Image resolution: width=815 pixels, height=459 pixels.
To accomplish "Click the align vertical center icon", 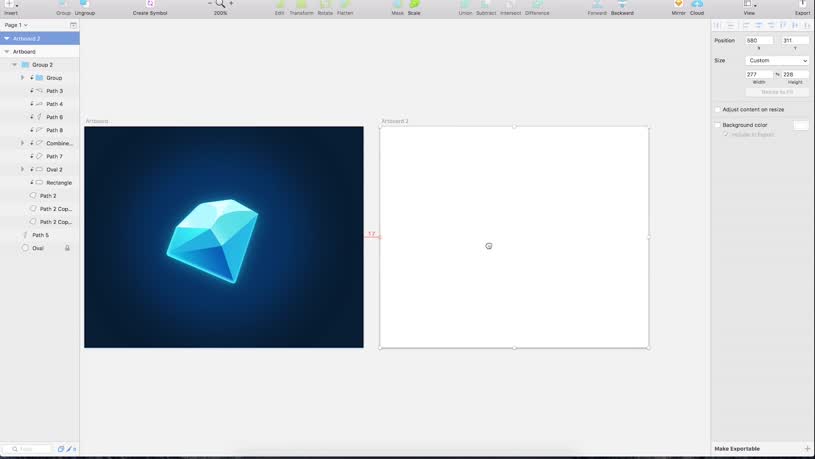I will (796, 25).
